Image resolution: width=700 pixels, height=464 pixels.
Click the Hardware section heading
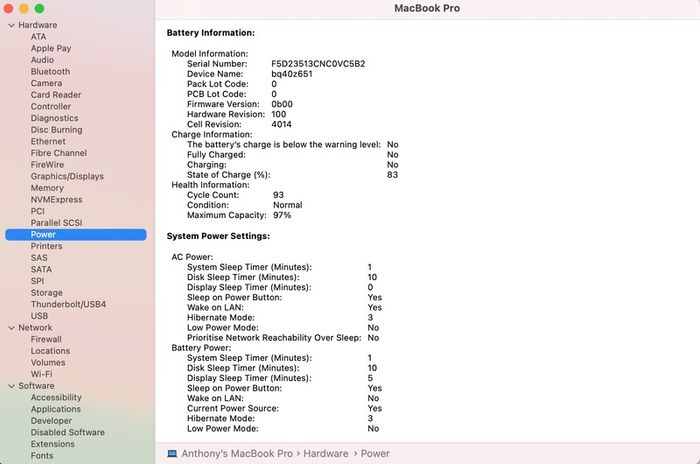pyautogui.click(x=38, y=25)
